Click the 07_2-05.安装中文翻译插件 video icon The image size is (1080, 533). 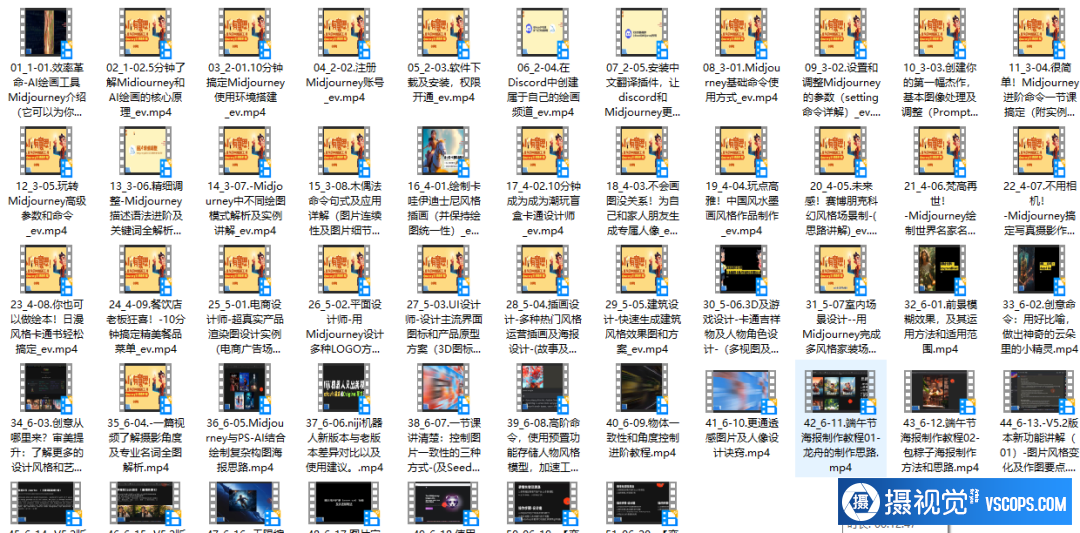(643, 31)
